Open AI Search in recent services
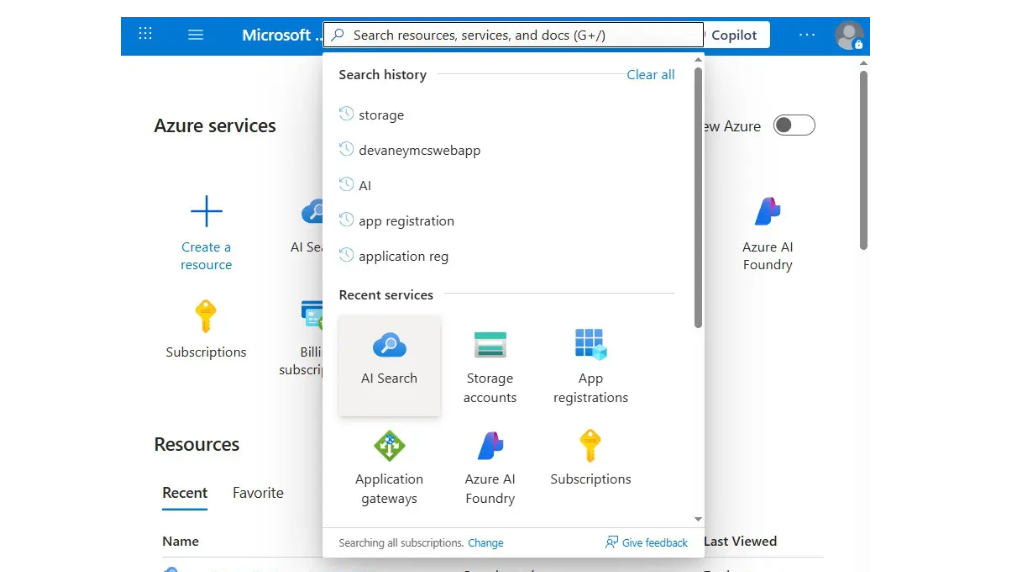1026x572 pixels. [x=389, y=365]
